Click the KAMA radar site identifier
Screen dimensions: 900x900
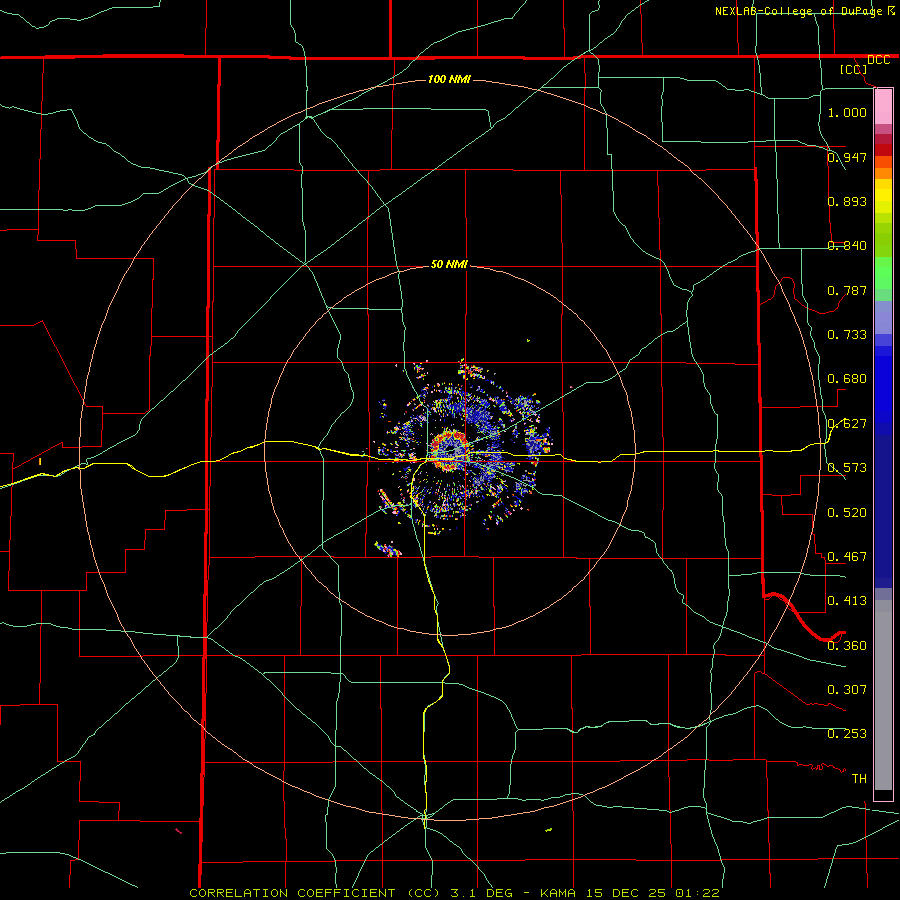point(558,893)
